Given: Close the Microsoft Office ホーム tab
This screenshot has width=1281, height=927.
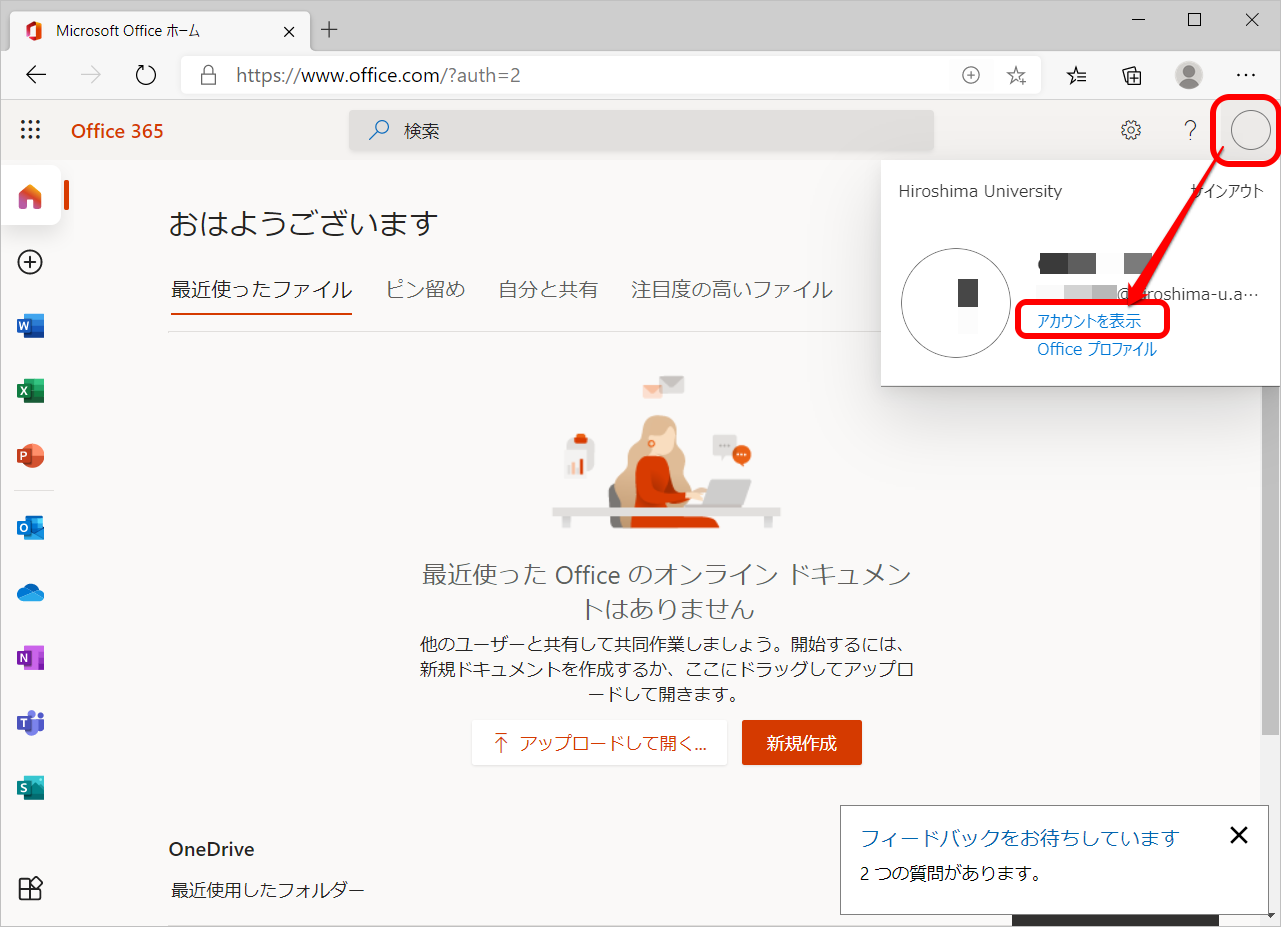Looking at the screenshot, I should [x=290, y=31].
